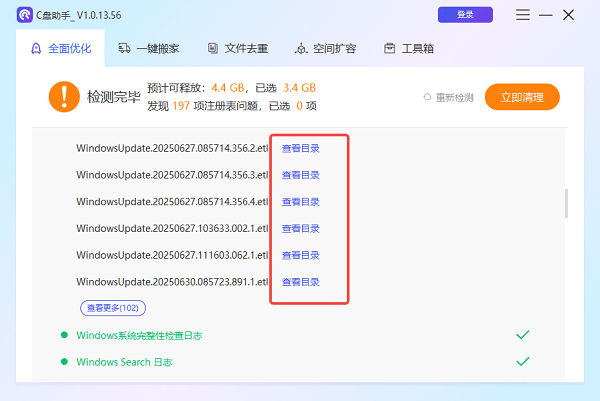Click the orange warning exclamation icon
Screen dimensions: 600x401
(64, 97)
